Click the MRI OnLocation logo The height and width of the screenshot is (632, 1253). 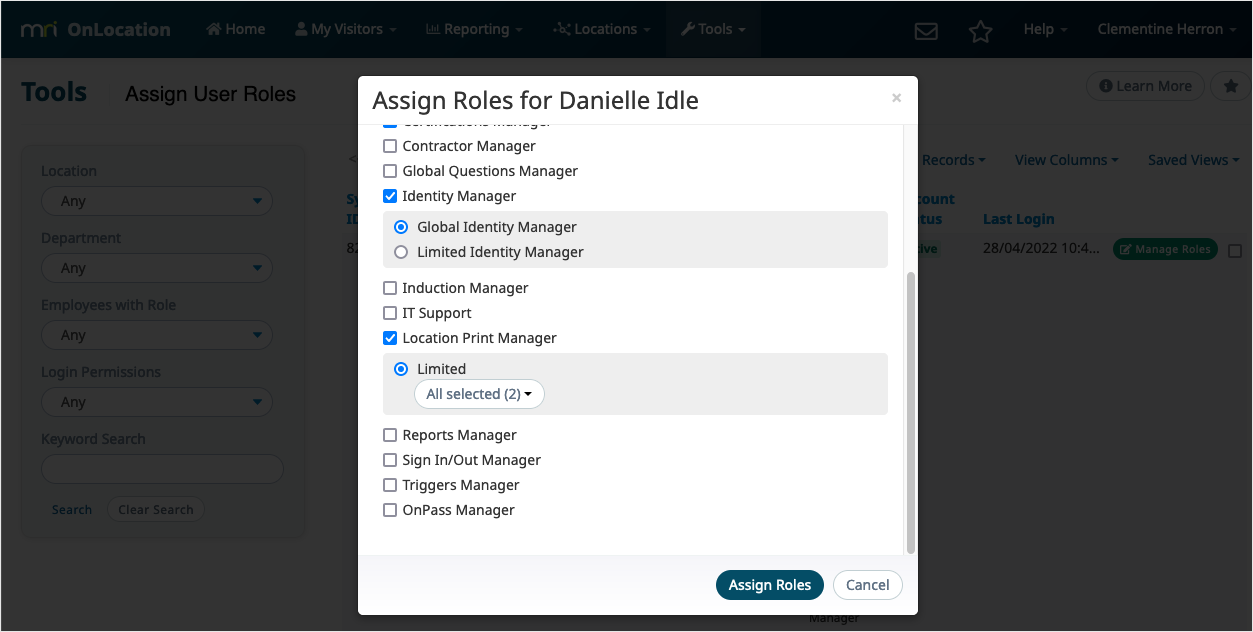pos(96,29)
